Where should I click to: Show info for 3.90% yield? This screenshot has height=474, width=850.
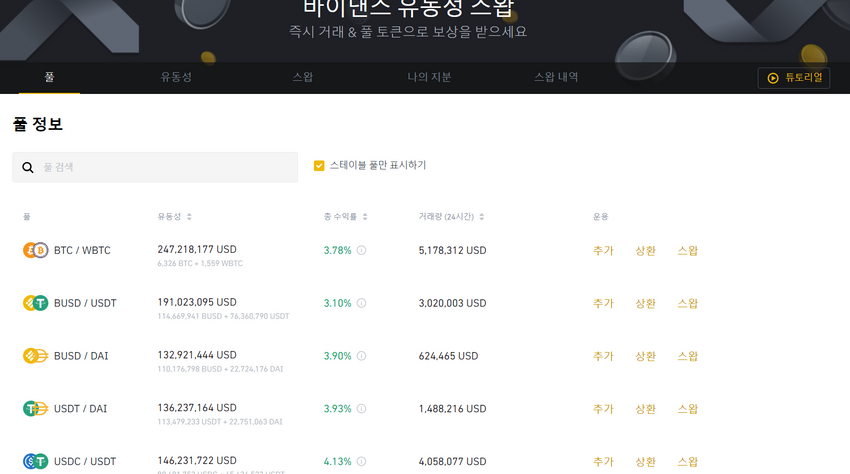click(x=362, y=356)
